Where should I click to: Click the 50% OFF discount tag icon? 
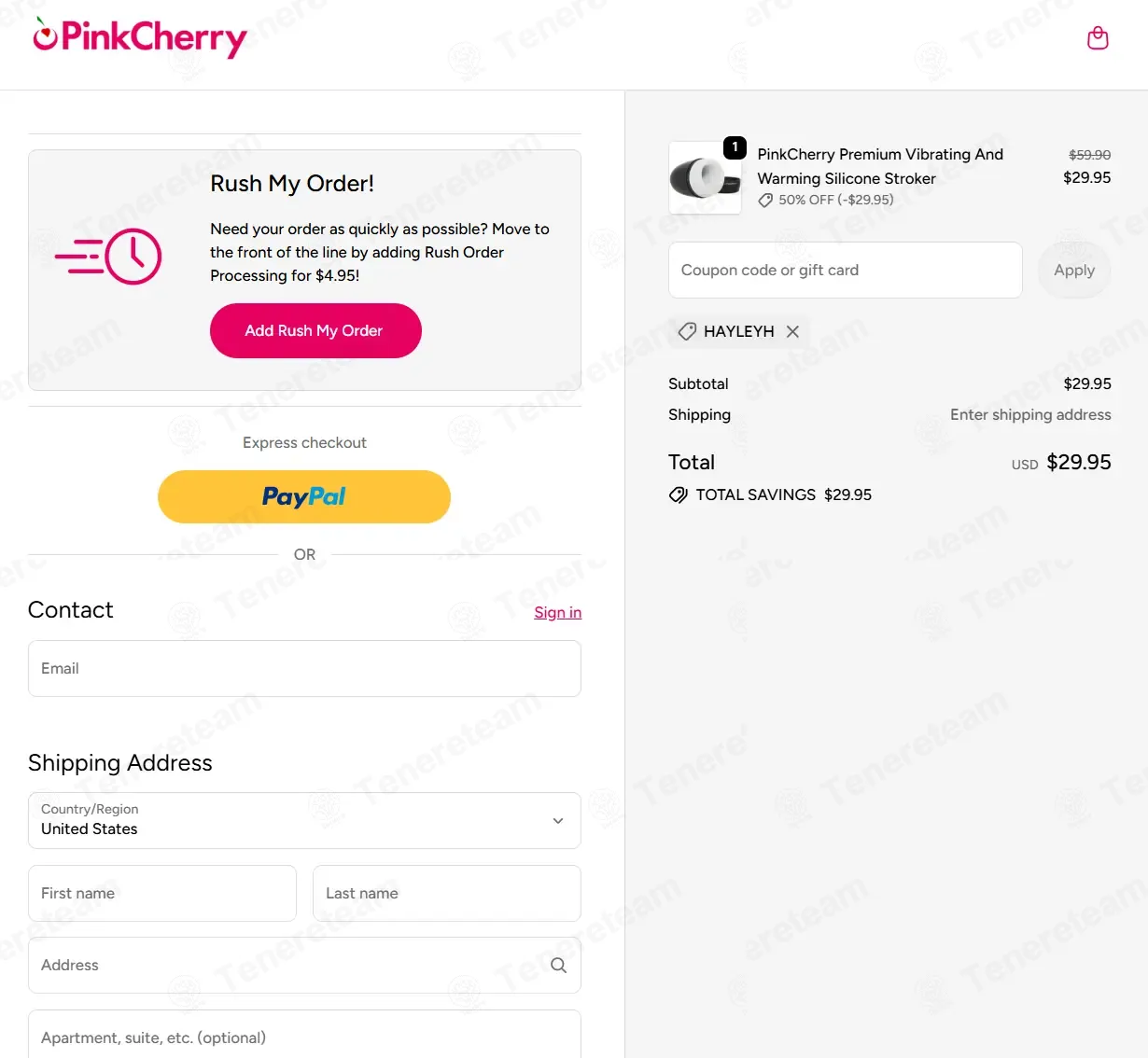click(765, 201)
